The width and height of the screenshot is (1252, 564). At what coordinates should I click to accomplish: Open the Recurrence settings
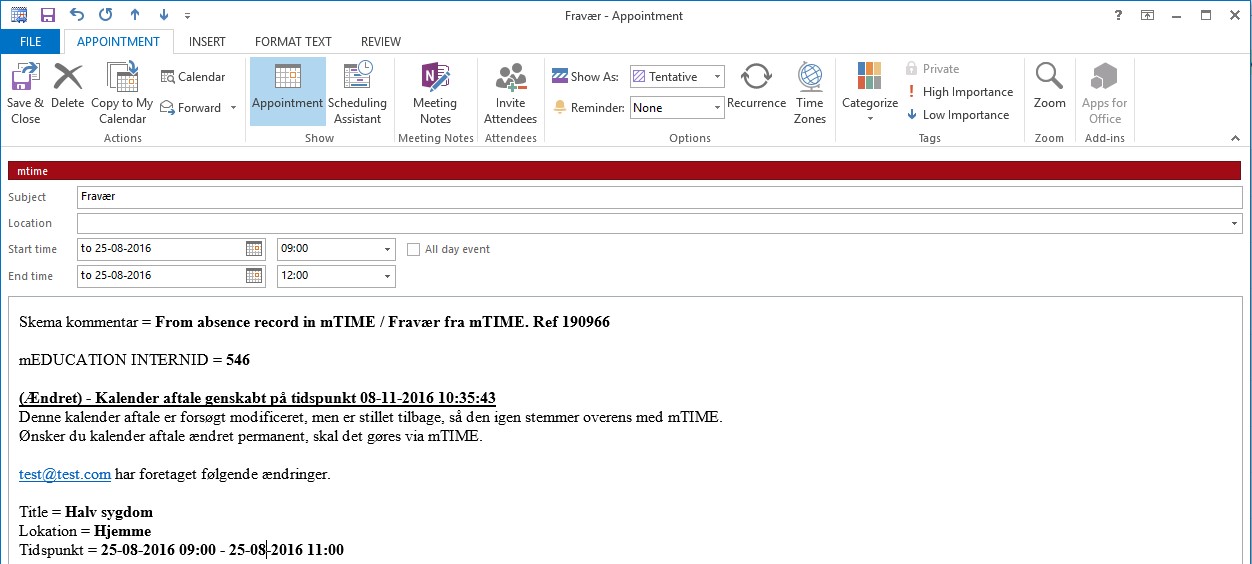756,78
